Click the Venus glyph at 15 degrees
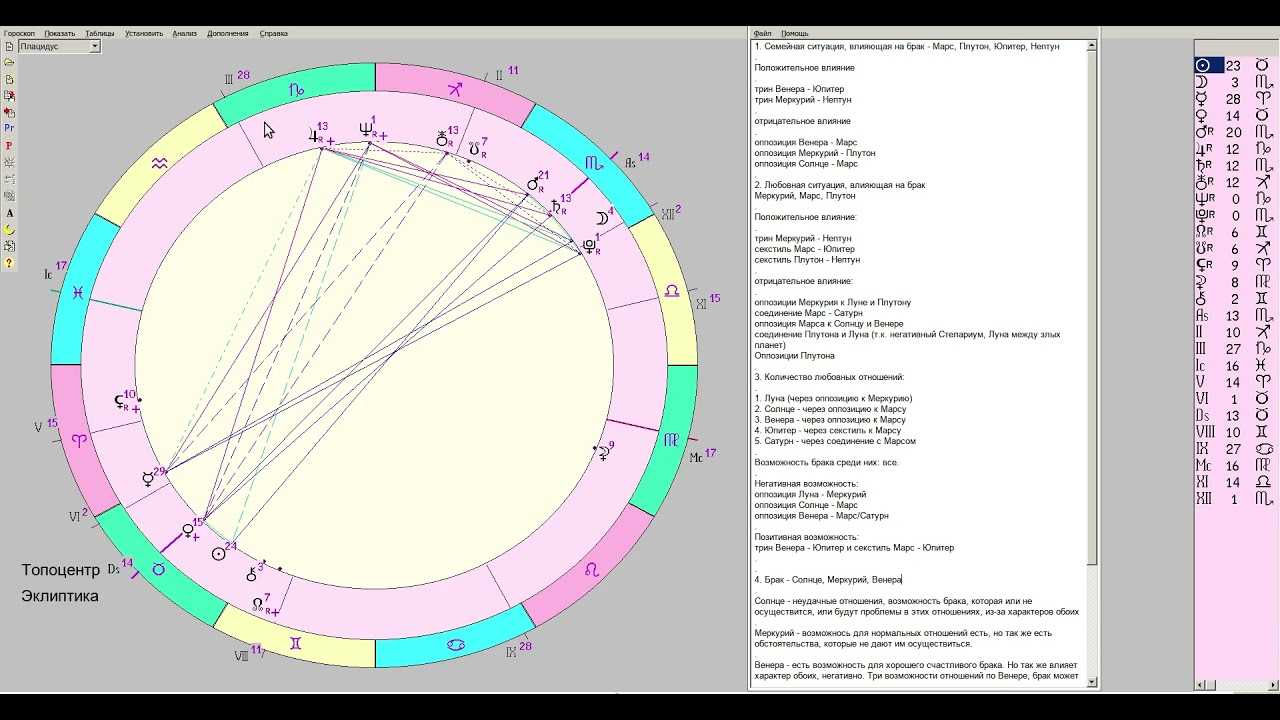Image resolution: width=1280 pixels, height=720 pixels. [x=187, y=530]
